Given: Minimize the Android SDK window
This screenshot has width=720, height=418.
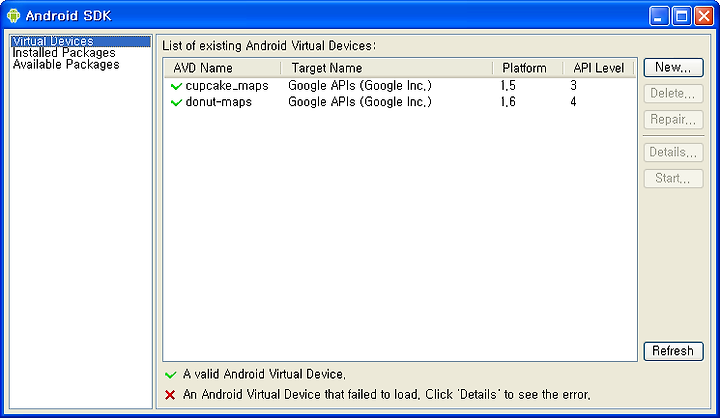Looking at the screenshot, I should (659, 16).
